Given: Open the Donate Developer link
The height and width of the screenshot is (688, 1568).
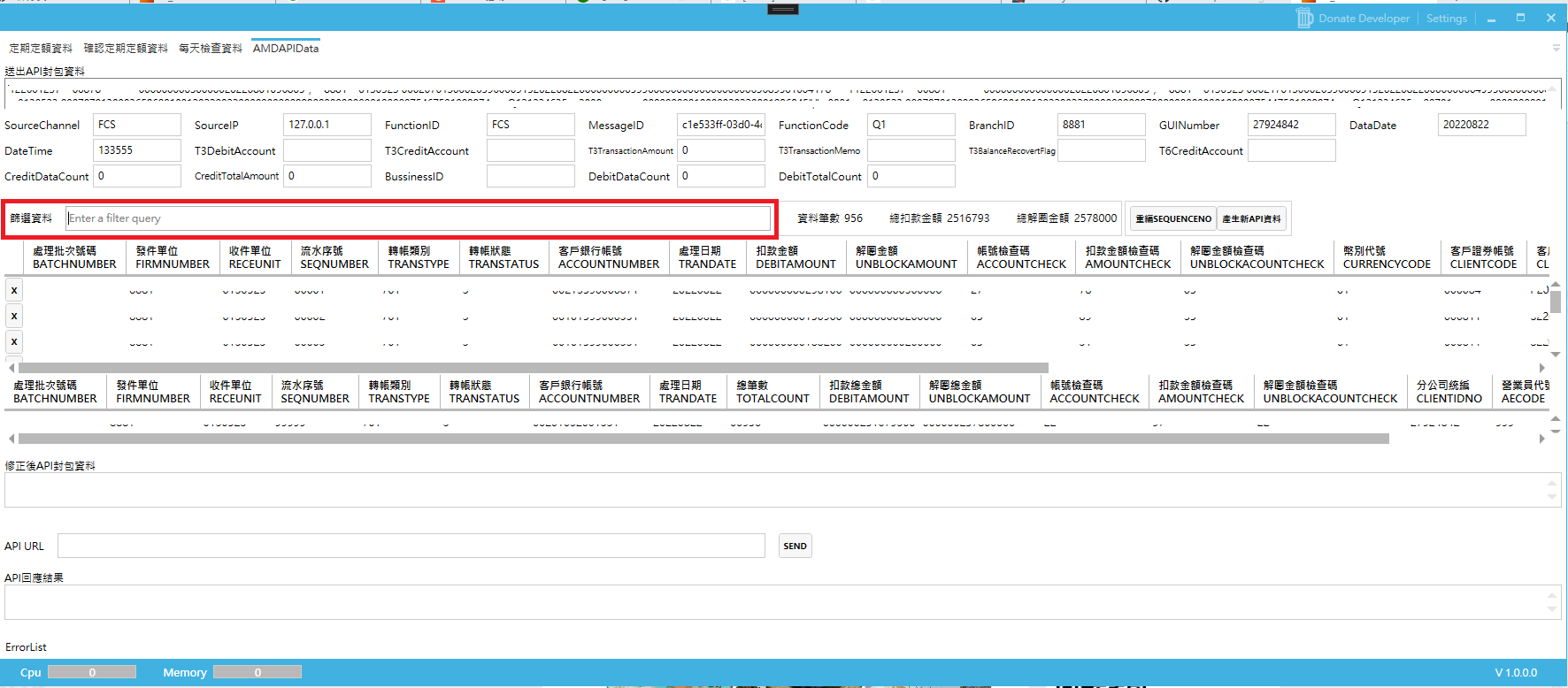Looking at the screenshot, I should [x=1364, y=19].
